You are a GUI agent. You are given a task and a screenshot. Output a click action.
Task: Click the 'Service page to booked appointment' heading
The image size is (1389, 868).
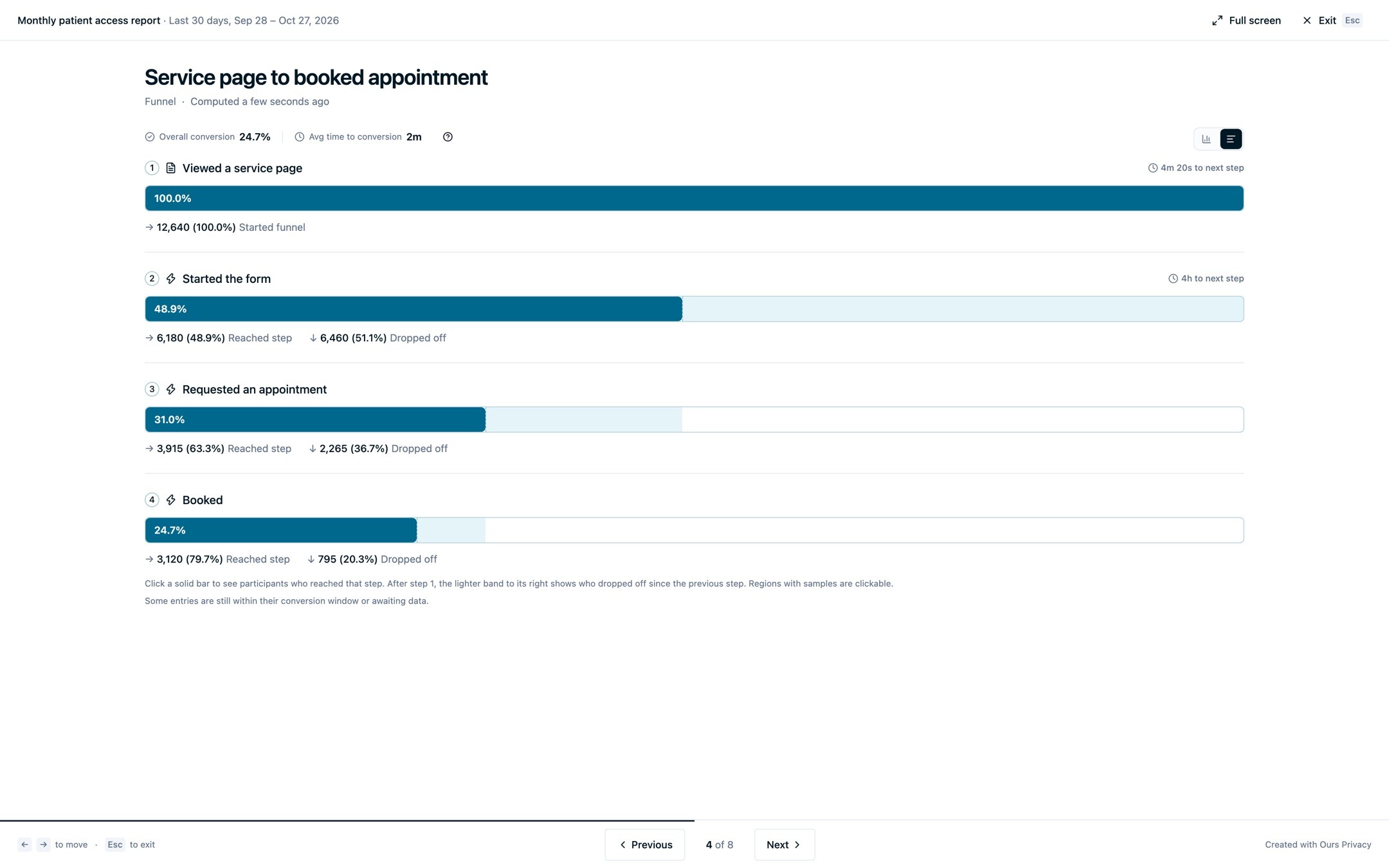[316, 77]
